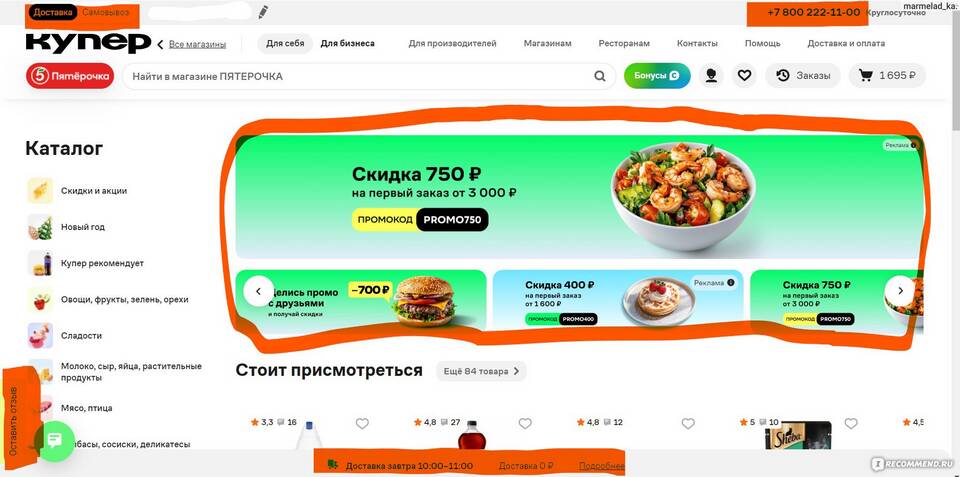
Task: Toggle to Для бизнеса mode
Action: coord(348,43)
